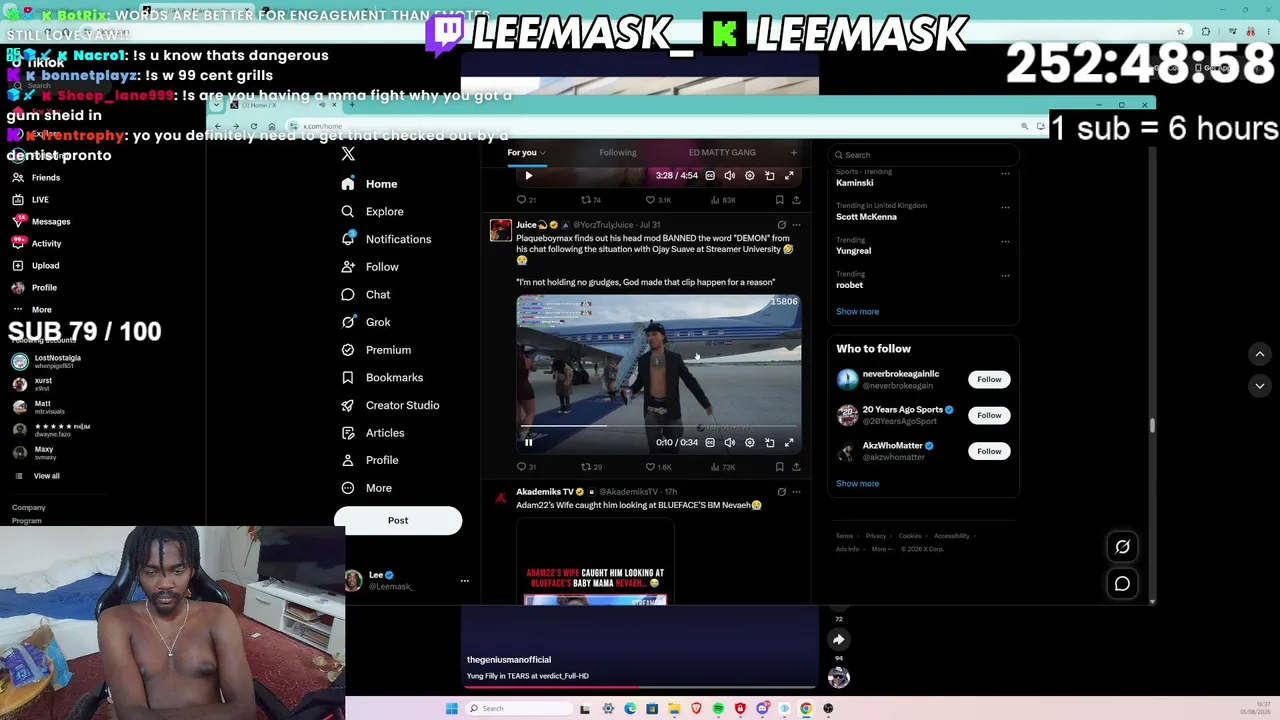Click the X search field

(x=923, y=155)
